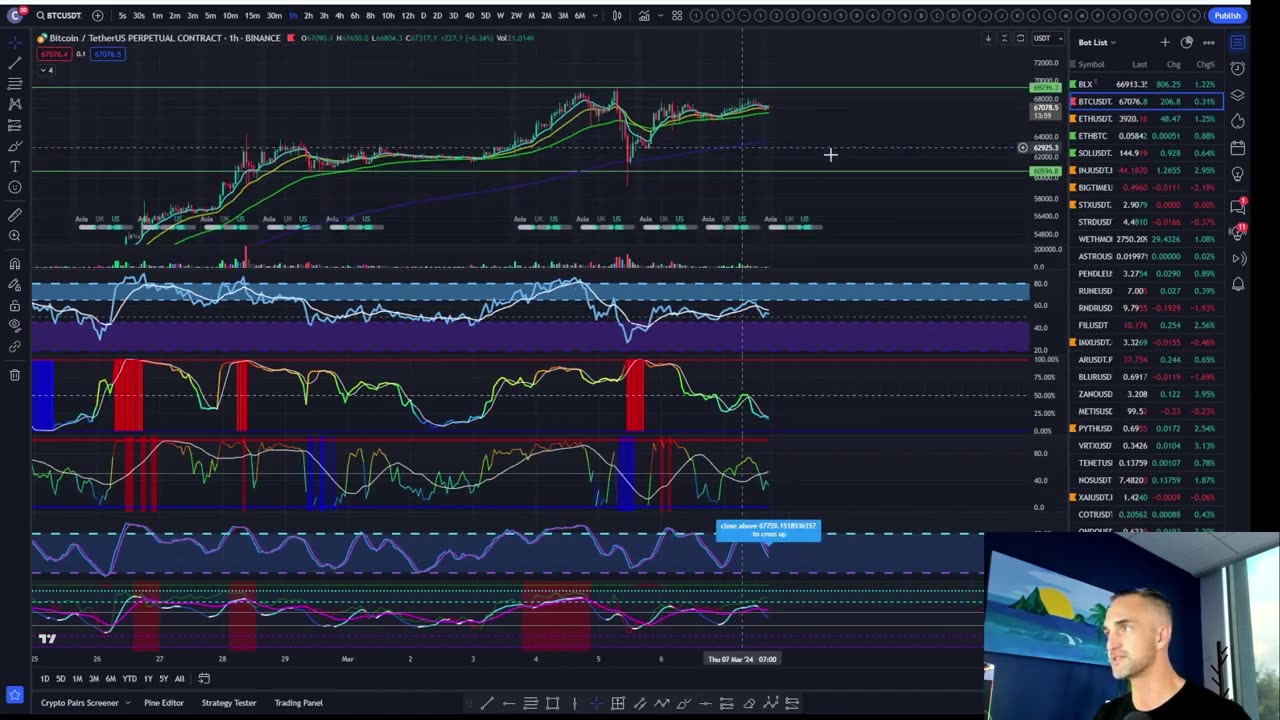Select the 1D date range
The height and width of the screenshot is (720, 1280).
coord(44,679)
